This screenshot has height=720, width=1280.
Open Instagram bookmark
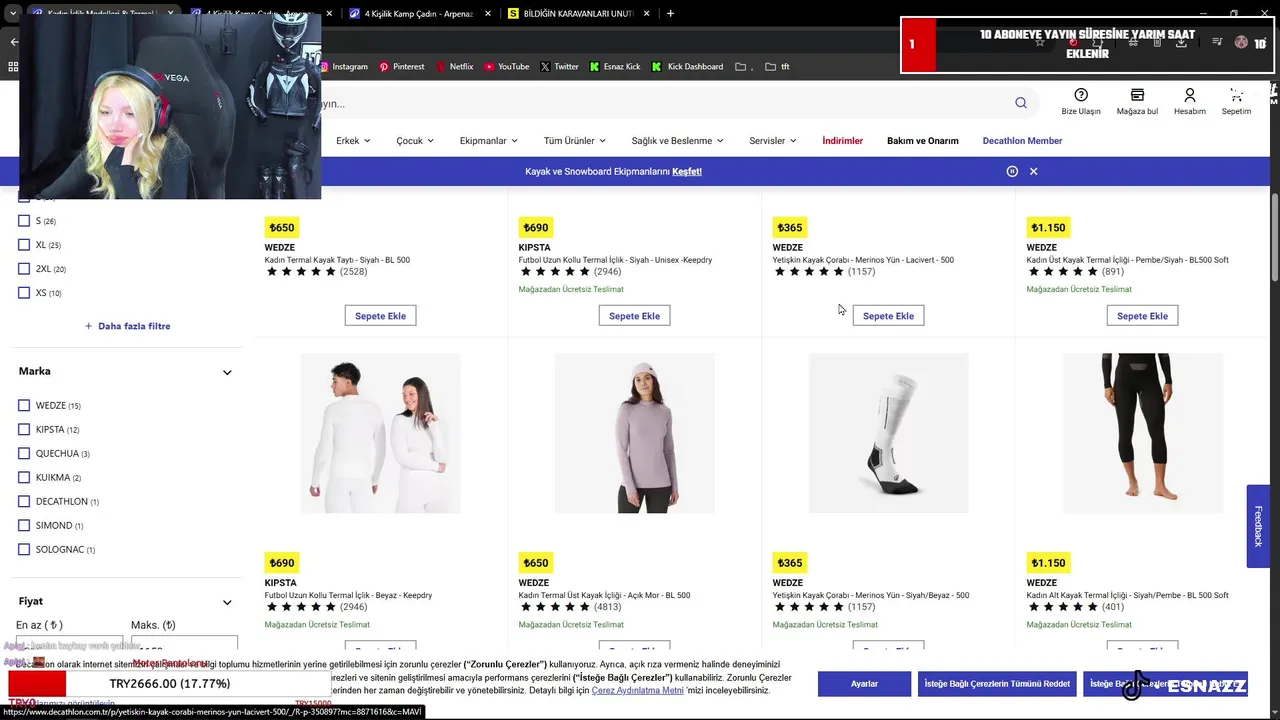click(x=343, y=67)
